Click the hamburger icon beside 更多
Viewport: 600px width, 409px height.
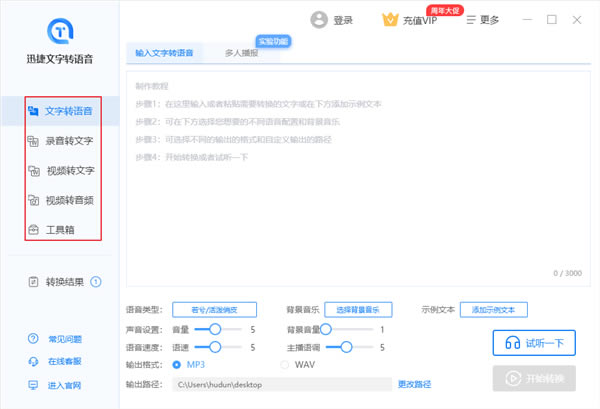471,20
